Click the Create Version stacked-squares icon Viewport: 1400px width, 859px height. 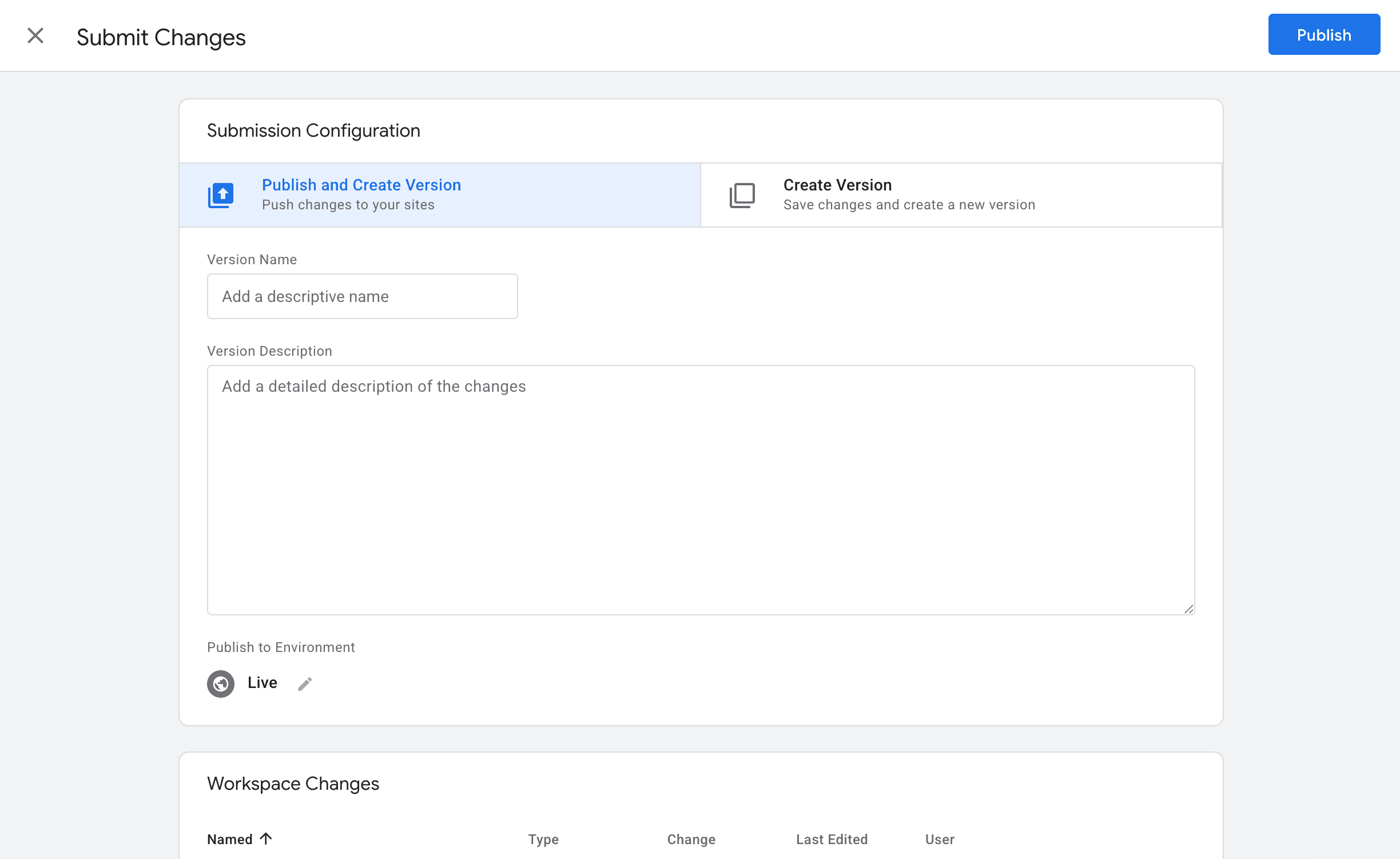click(x=742, y=195)
